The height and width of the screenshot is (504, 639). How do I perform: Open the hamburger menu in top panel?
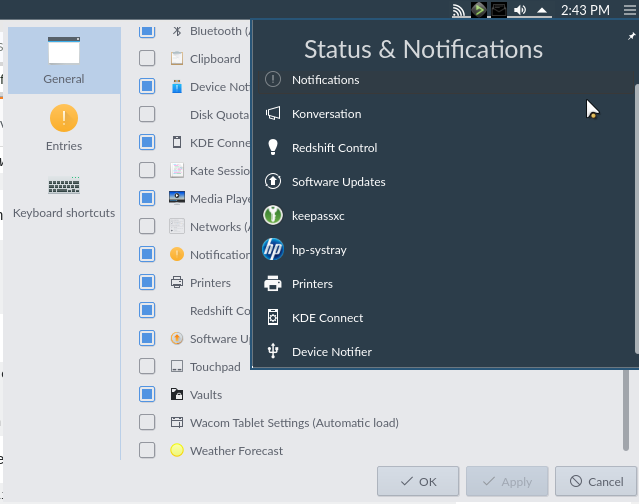(x=630, y=10)
